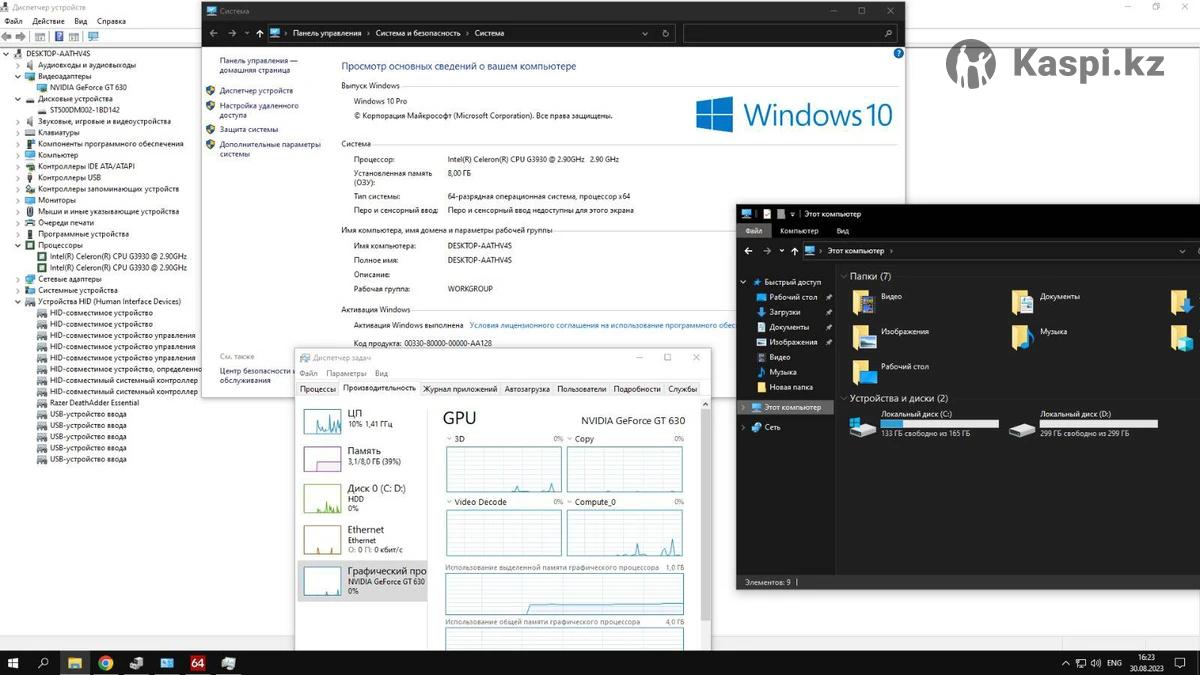Open File Explorer from the taskbar

point(75,663)
